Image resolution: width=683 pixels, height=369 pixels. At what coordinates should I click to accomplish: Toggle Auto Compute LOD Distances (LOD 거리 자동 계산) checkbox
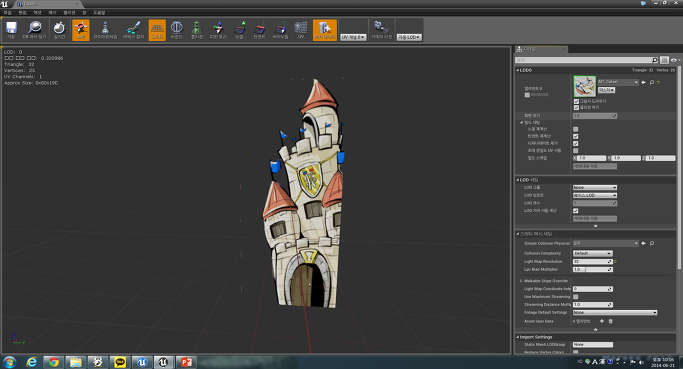coord(575,211)
